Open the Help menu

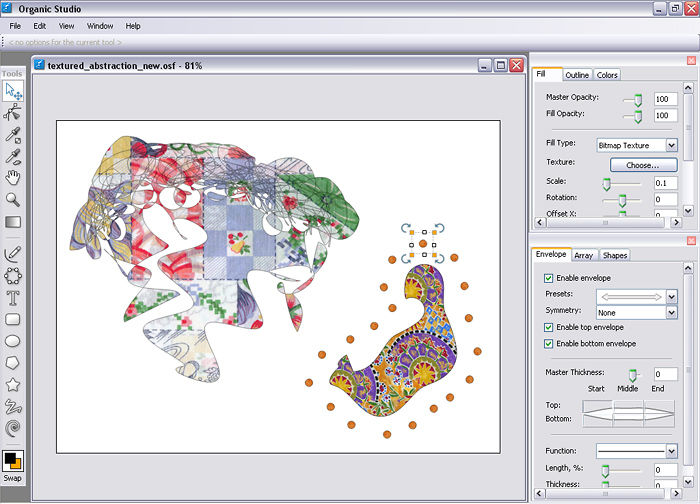pos(133,26)
